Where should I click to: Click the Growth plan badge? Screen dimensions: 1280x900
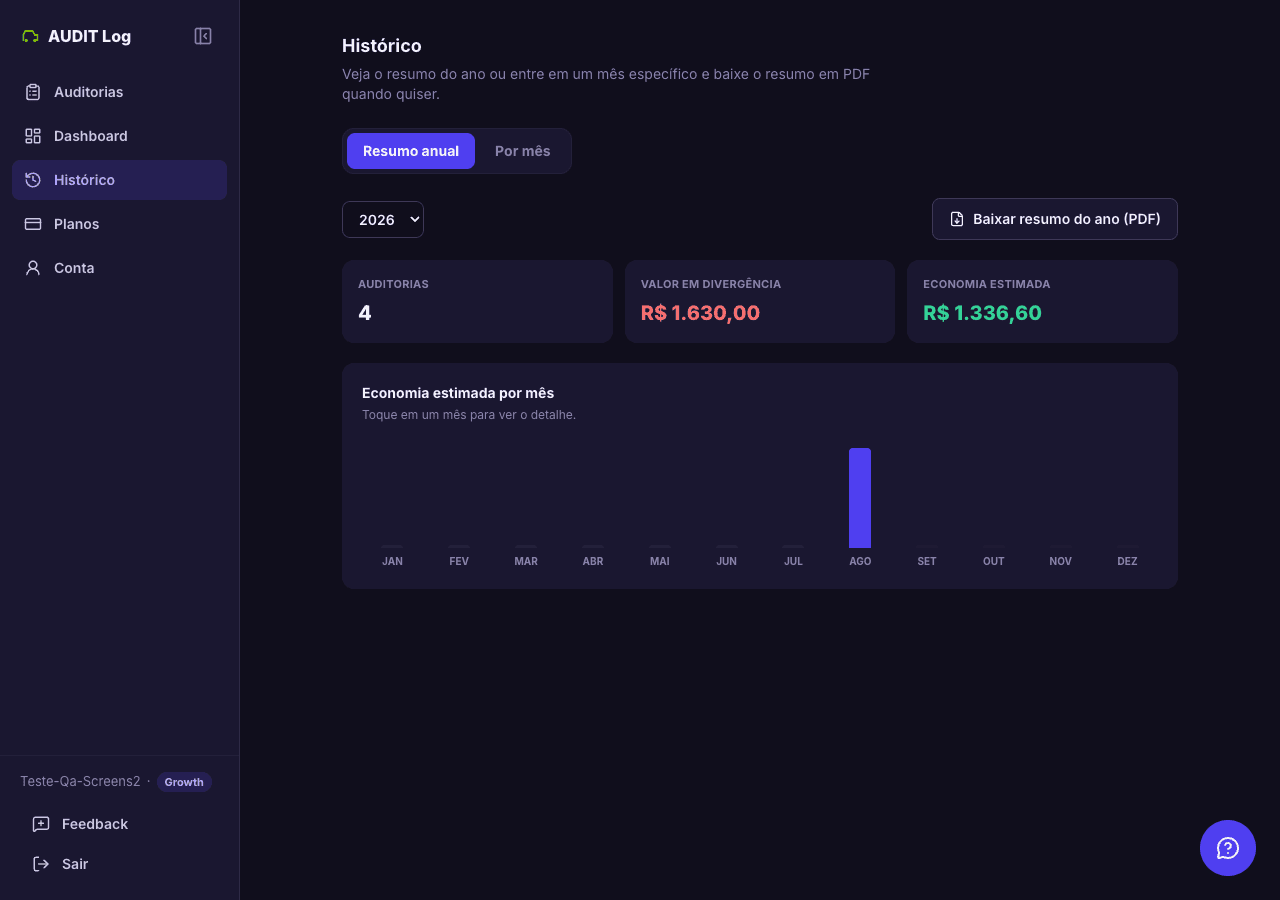click(x=184, y=782)
